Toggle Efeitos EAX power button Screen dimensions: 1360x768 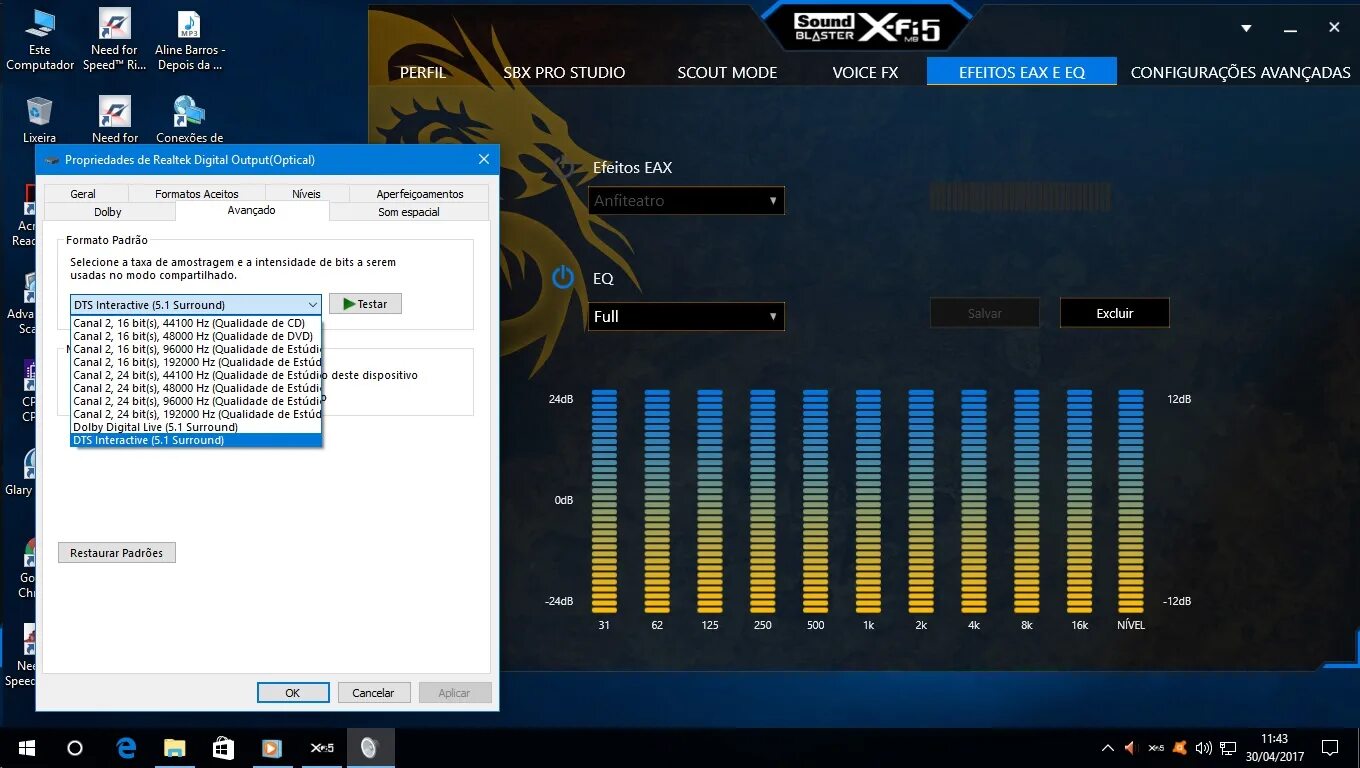563,167
